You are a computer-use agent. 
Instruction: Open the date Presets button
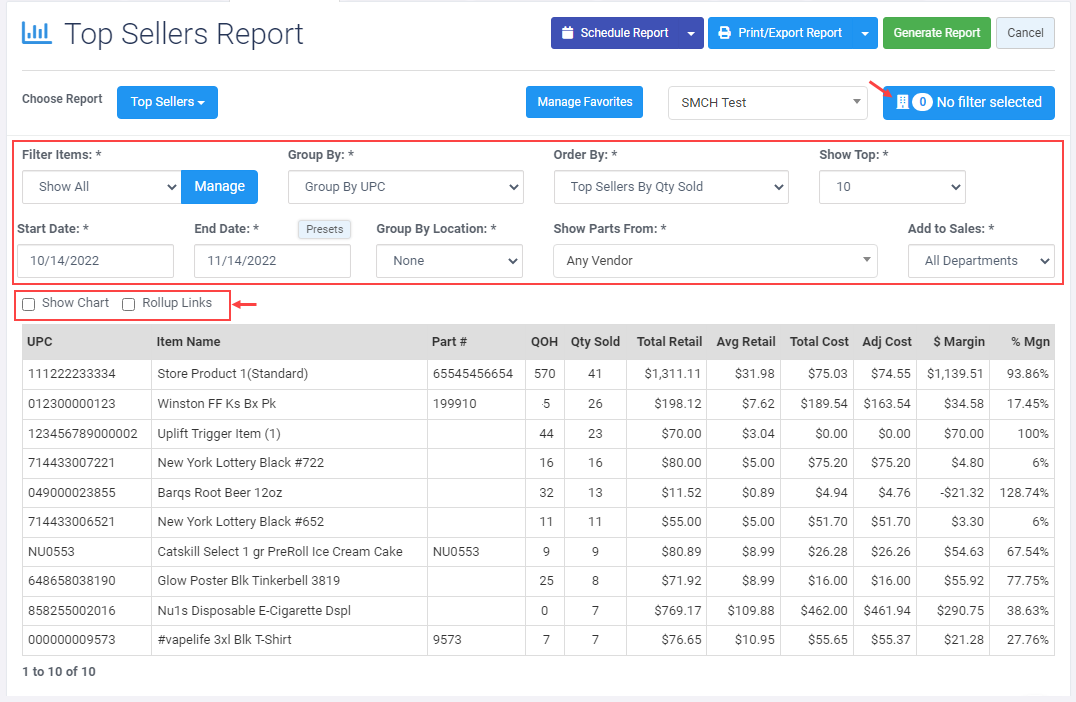pos(324,229)
